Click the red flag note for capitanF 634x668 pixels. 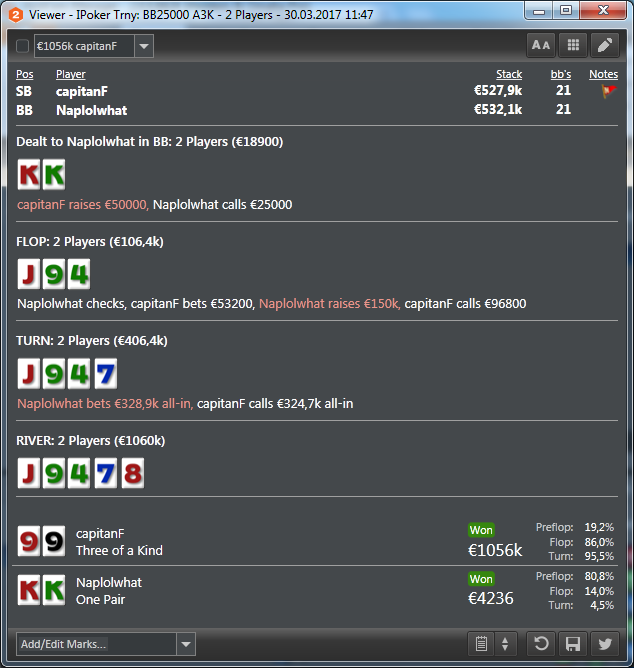coord(608,90)
